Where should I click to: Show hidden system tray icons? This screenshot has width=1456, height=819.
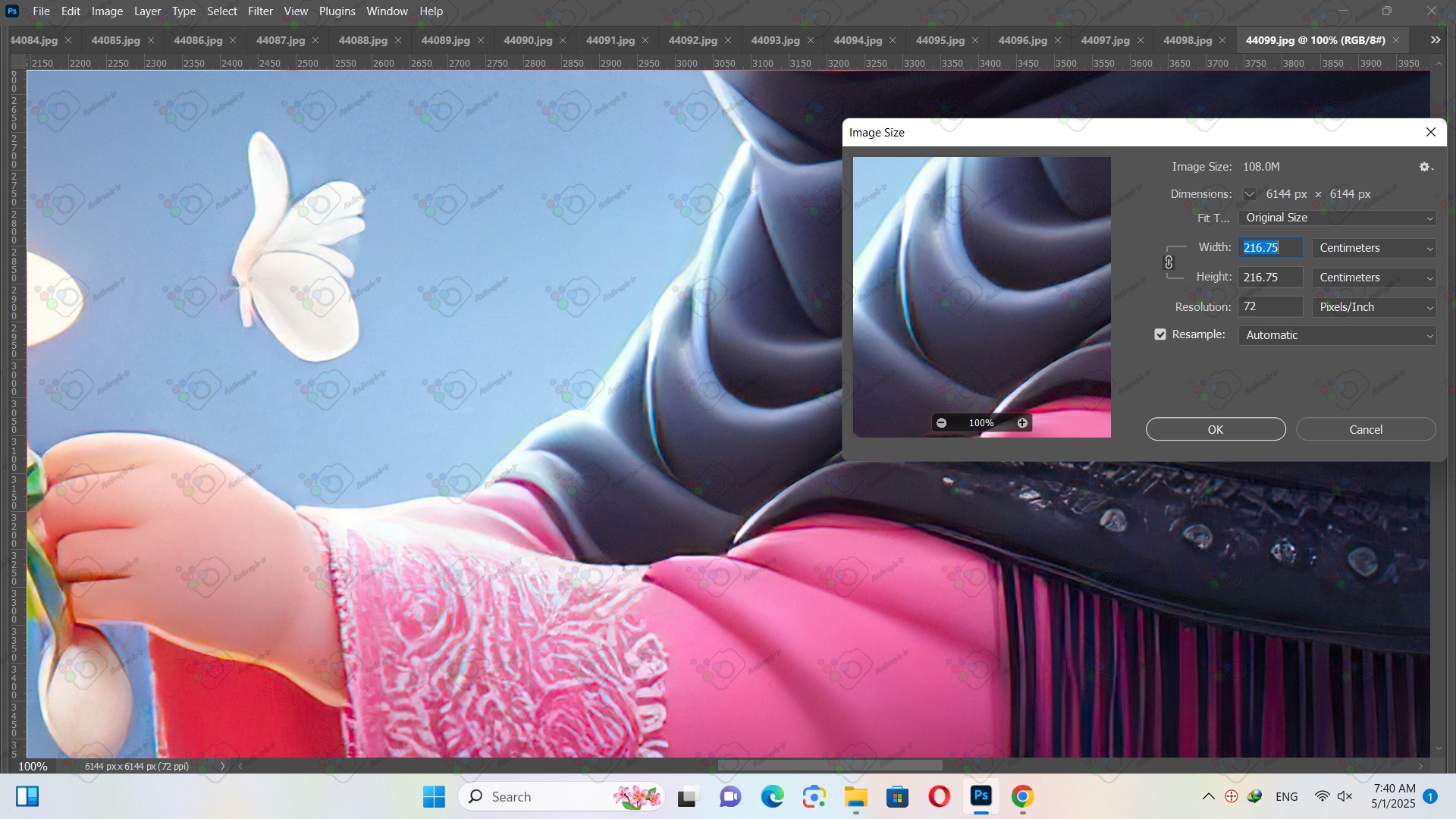(x=1209, y=796)
